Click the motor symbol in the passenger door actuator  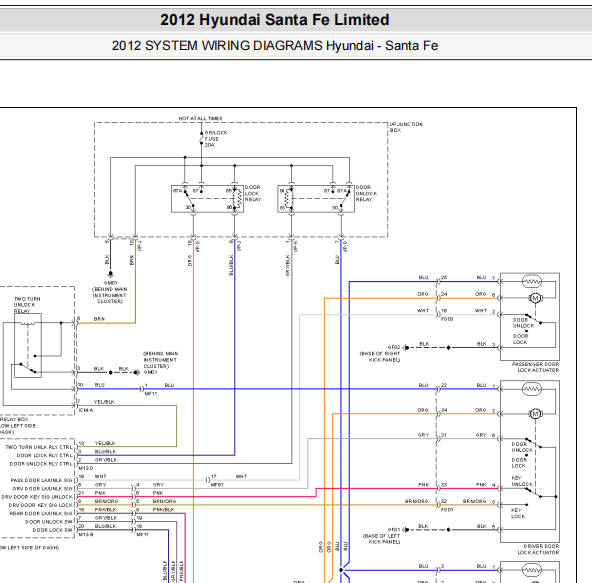click(535, 298)
